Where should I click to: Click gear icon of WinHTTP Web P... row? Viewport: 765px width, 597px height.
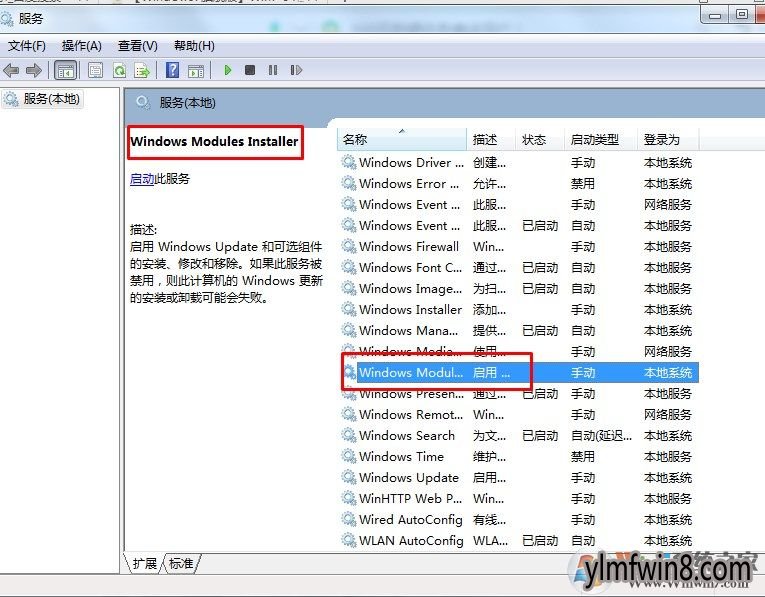pos(349,498)
